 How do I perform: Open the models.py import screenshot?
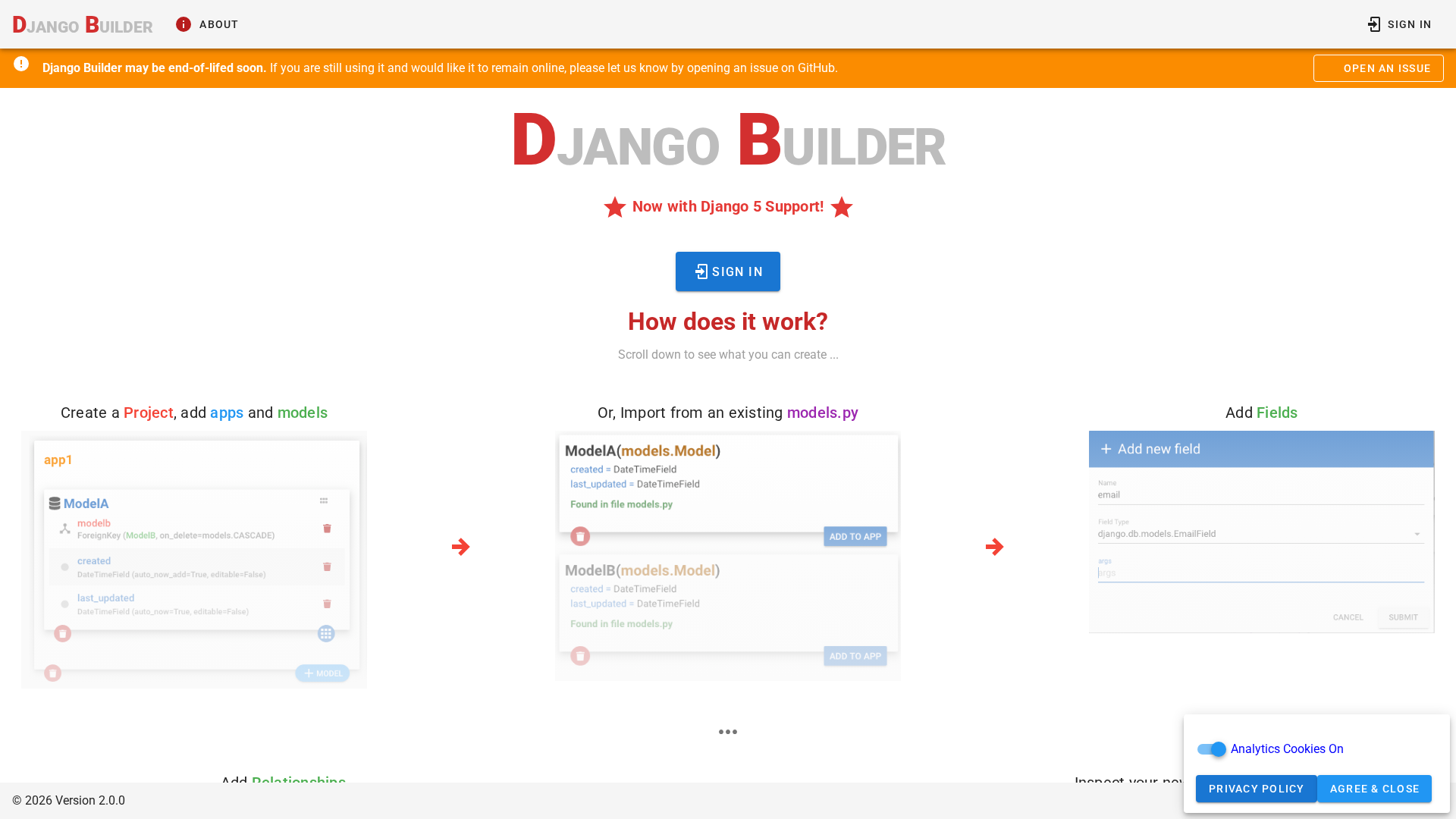pyautogui.click(x=728, y=556)
